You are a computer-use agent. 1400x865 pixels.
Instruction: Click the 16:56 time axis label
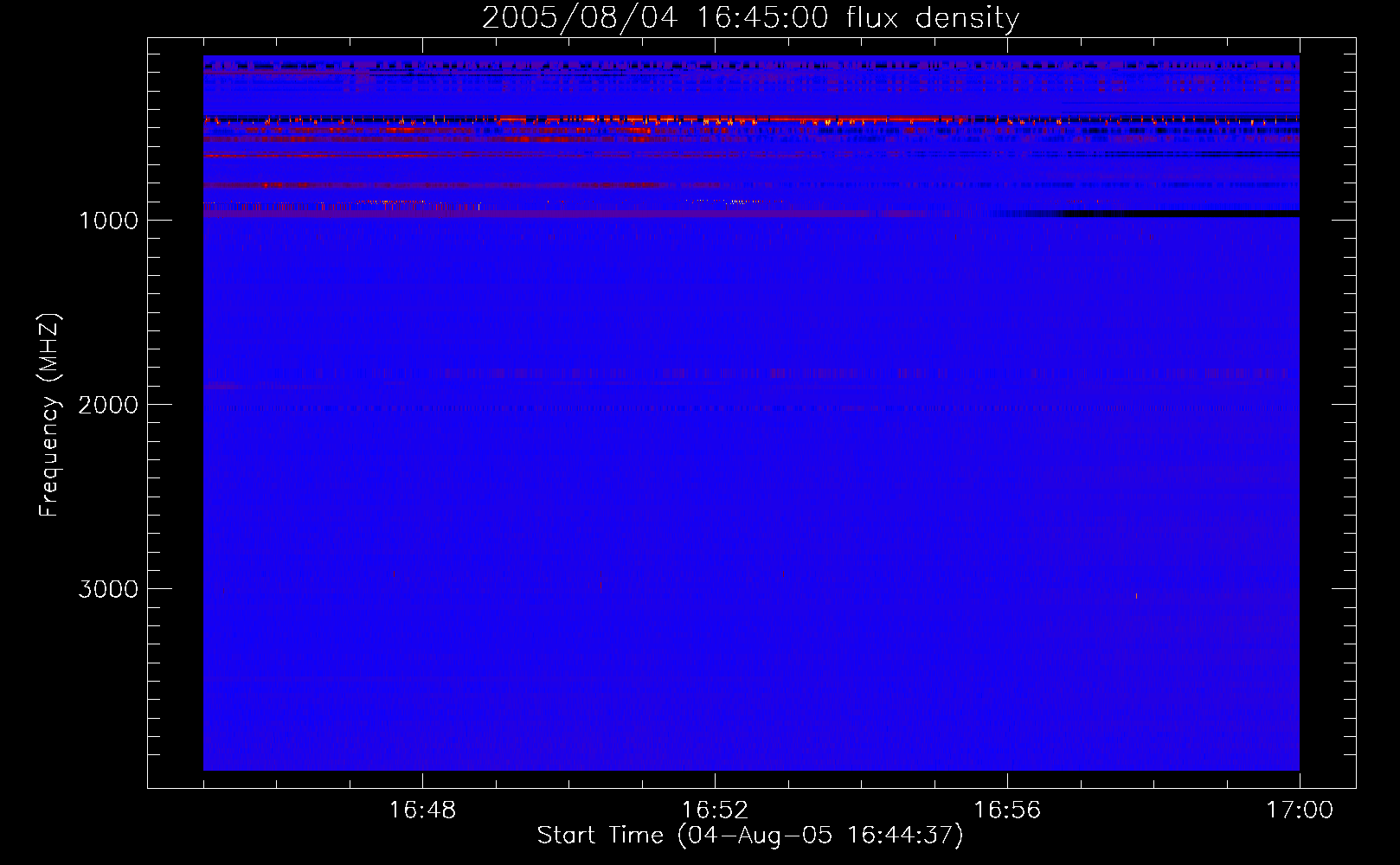click(1007, 811)
